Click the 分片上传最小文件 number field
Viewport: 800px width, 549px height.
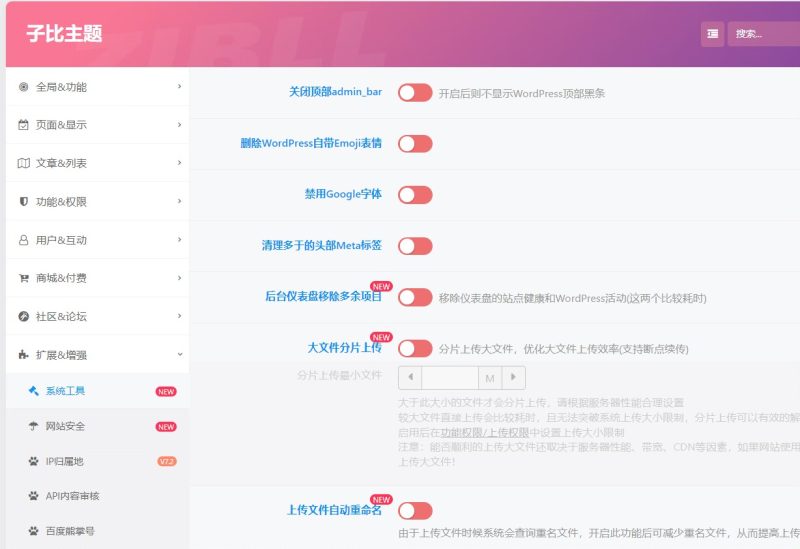[450, 378]
